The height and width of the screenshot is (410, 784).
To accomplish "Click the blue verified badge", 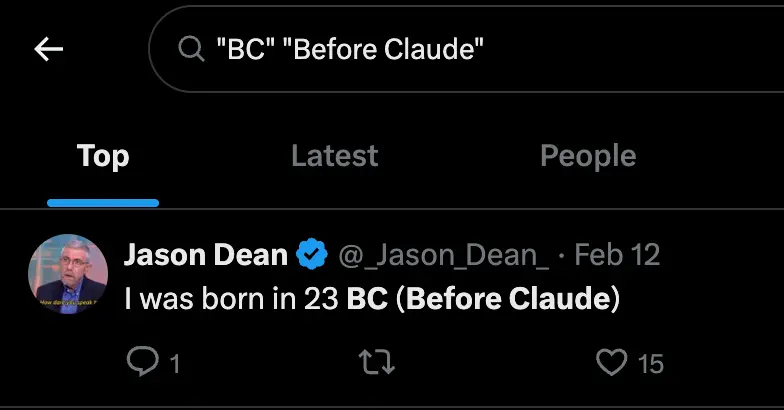I will tap(312, 254).
